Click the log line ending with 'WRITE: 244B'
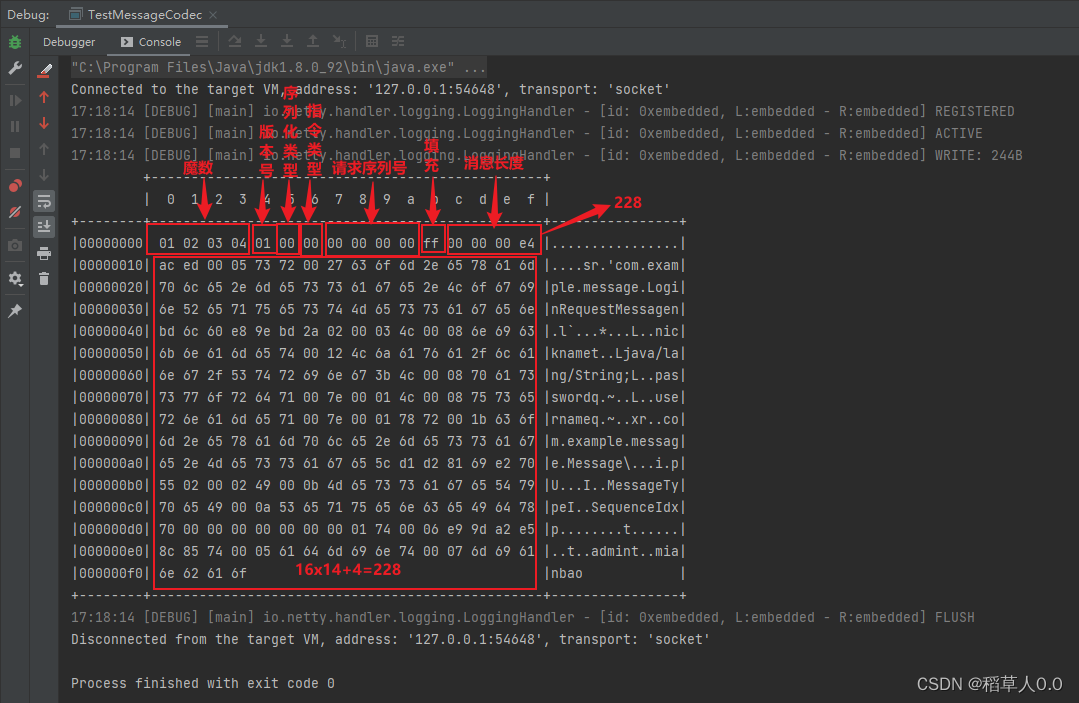 tap(546, 155)
